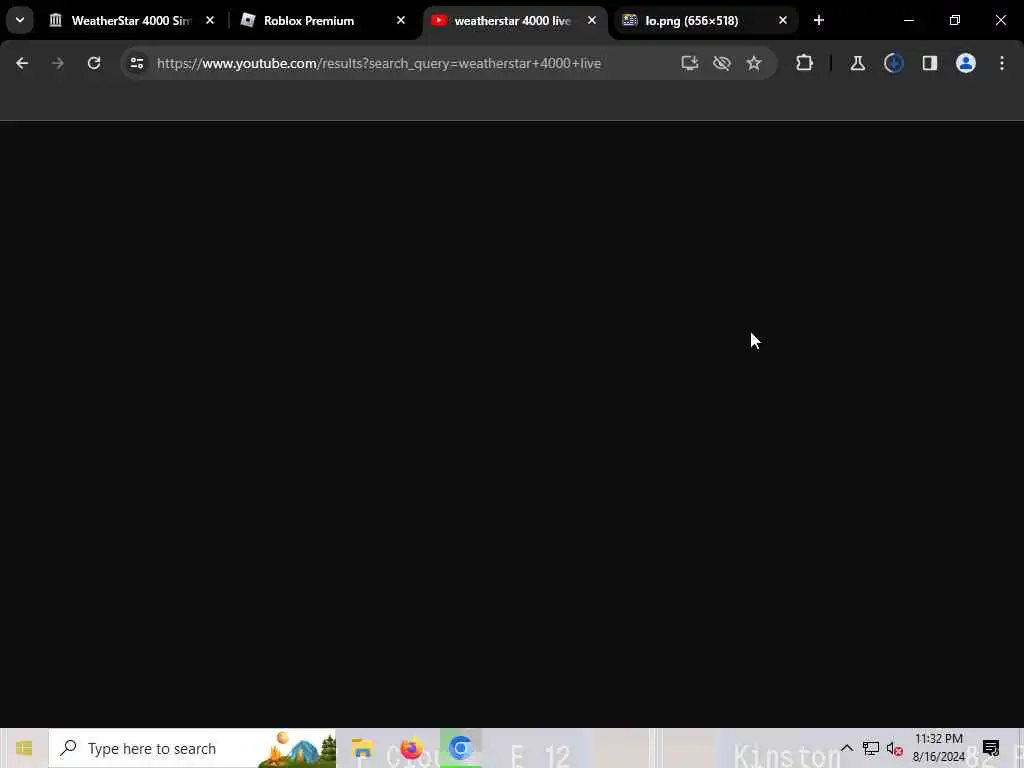
Task: Go back to the previous page
Action: (22, 63)
